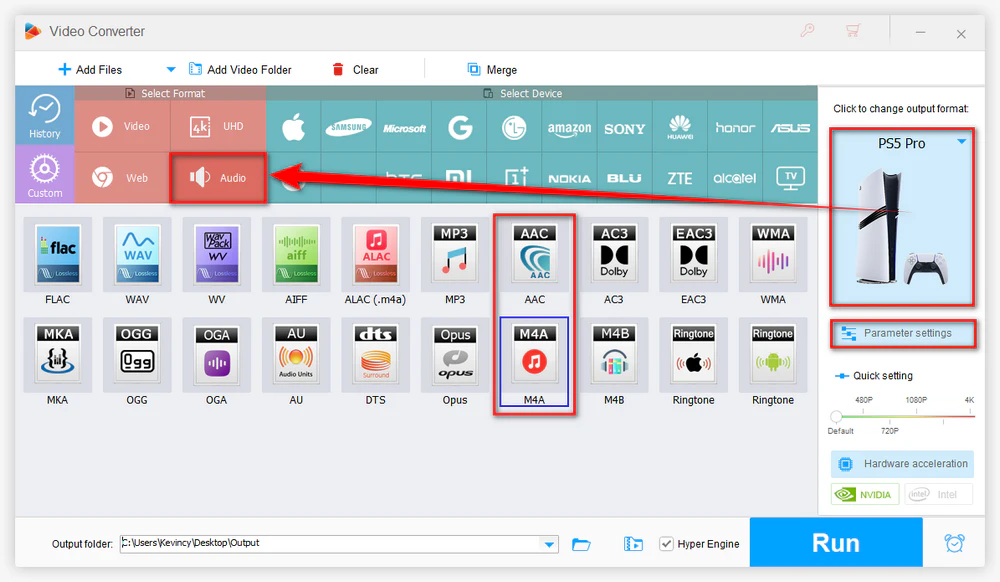The height and width of the screenshot is (582, 1000).
Task: Open the PS5 Pro output format dropdown
Action: click(x=962, y=142)
